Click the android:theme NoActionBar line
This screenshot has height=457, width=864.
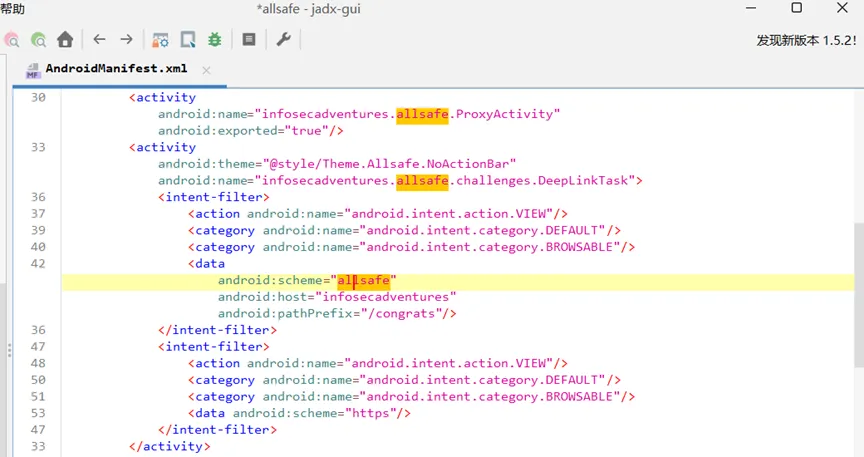tap(337, 164)
